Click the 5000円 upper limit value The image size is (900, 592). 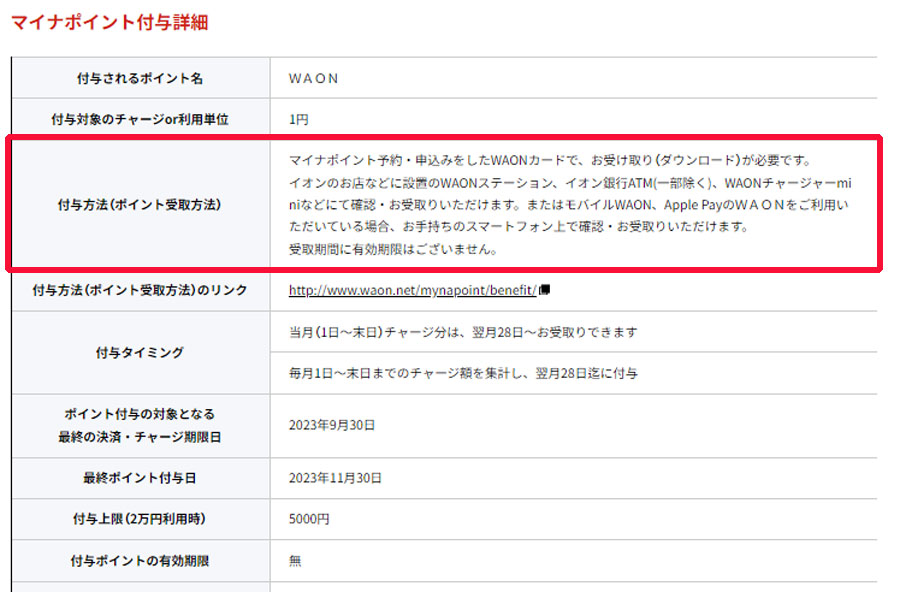coord(309,519)
